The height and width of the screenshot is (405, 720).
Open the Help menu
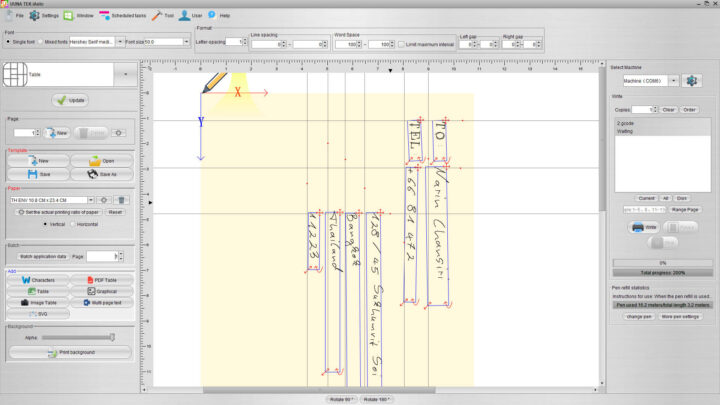coord(219,16)
